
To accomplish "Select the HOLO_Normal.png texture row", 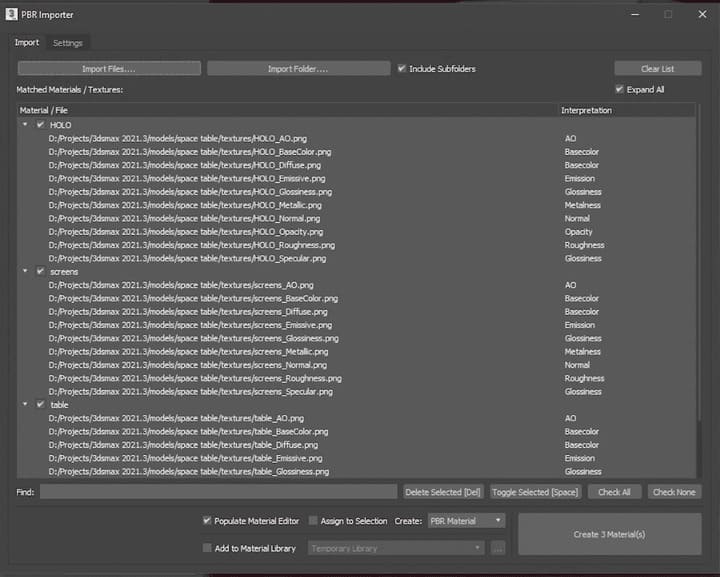I will point(185,218).
